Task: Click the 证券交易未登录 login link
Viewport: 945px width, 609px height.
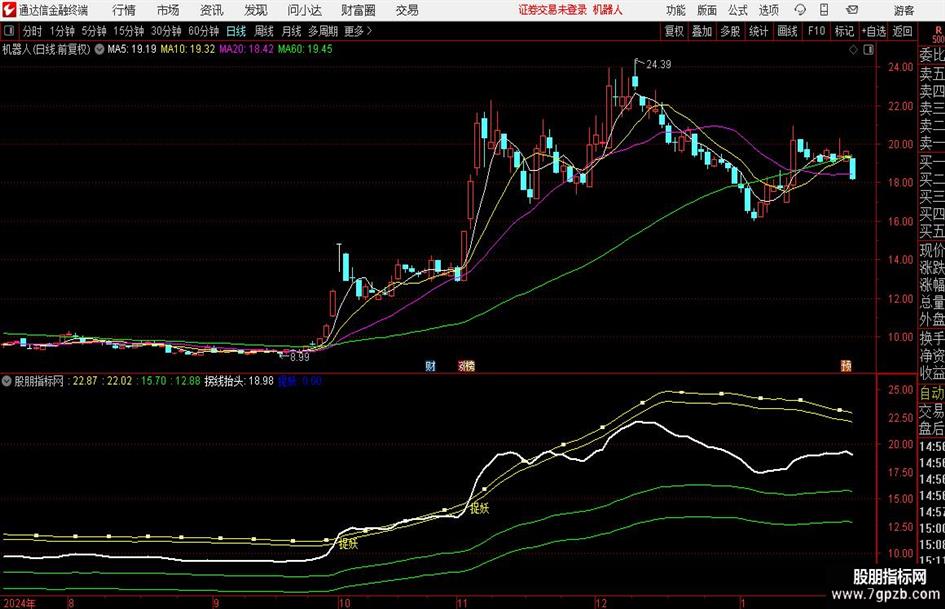Action: 552,10
